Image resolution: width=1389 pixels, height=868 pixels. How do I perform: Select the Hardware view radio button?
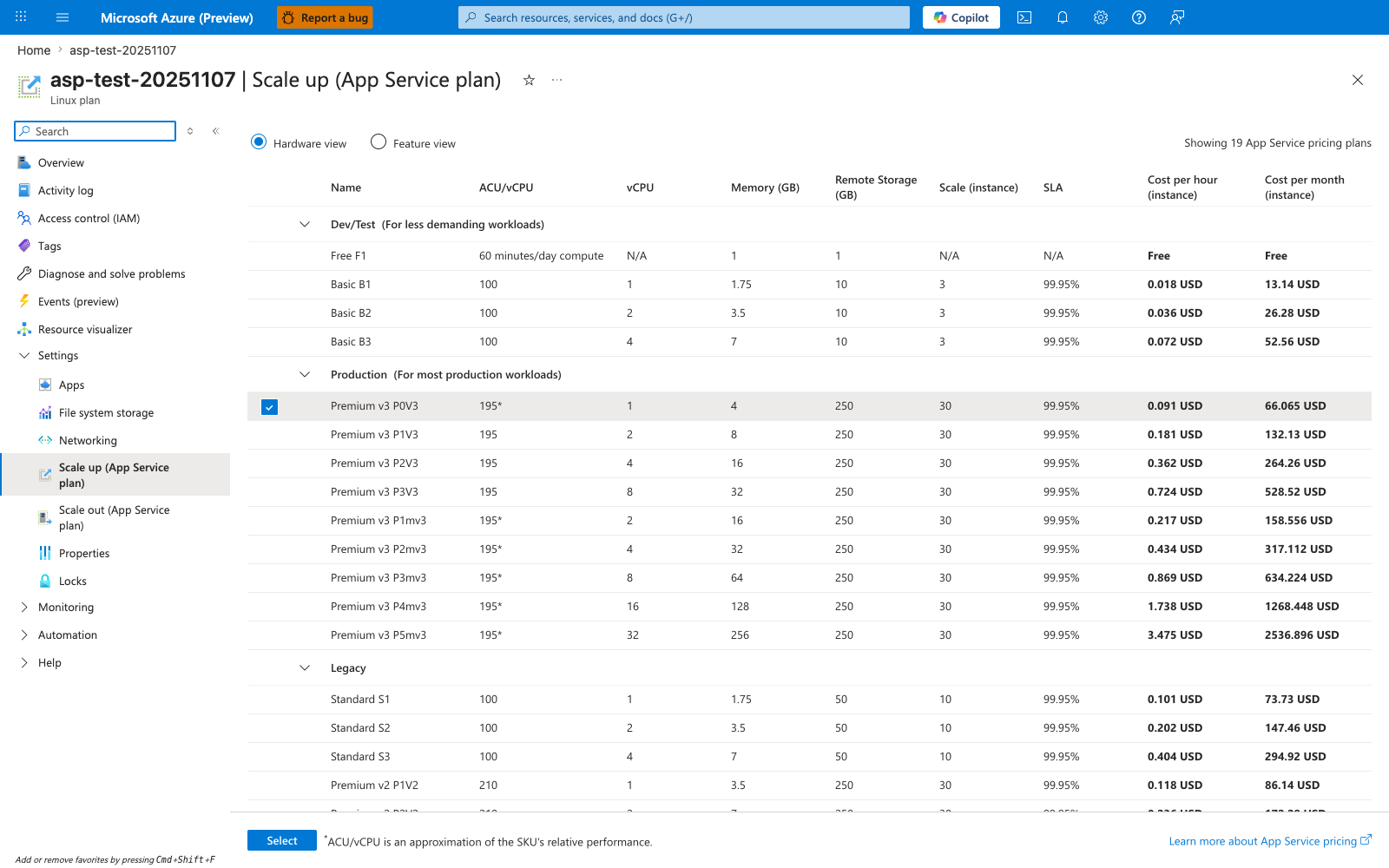[259, 141]
